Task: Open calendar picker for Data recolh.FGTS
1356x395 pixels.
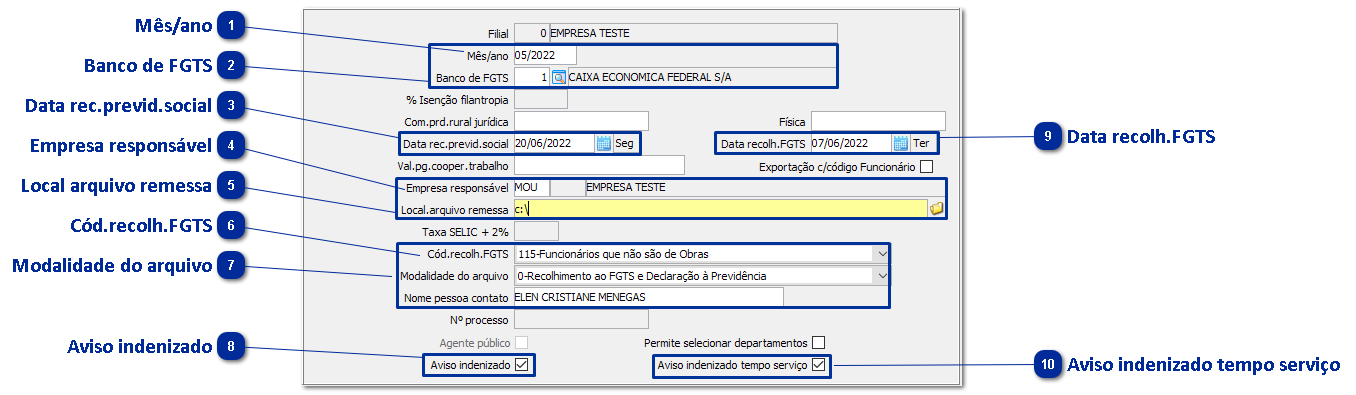Action: [900, 144]
